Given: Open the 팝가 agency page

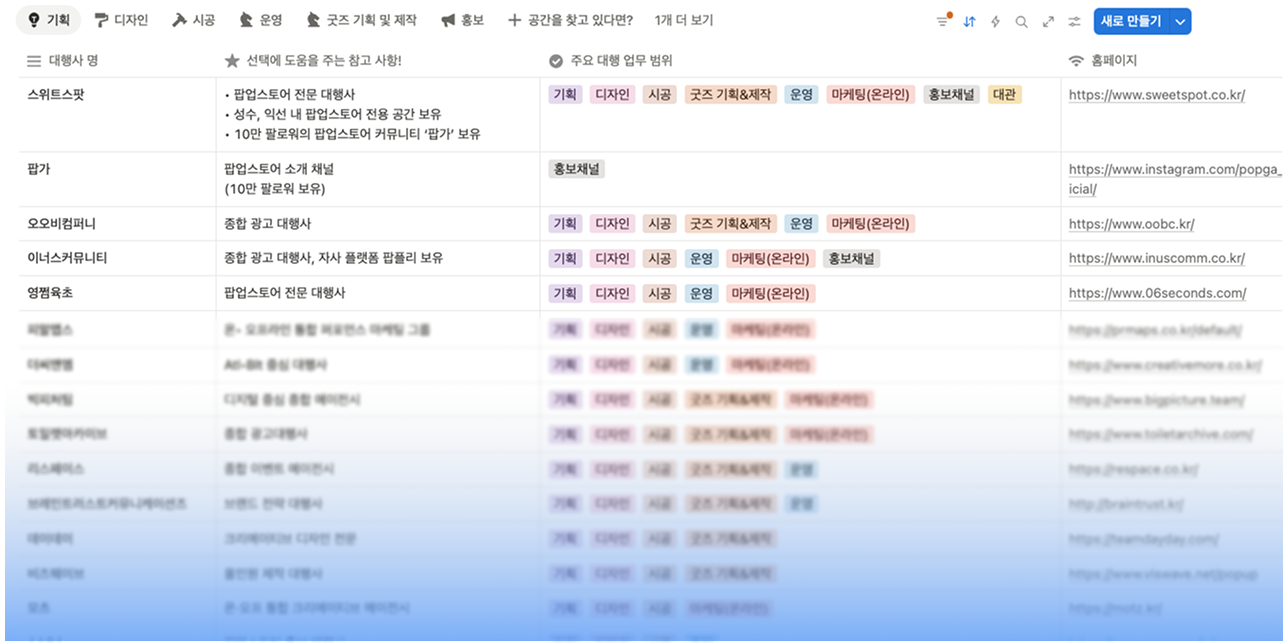Looking at the screenshot, I should (x=38, y=168).
